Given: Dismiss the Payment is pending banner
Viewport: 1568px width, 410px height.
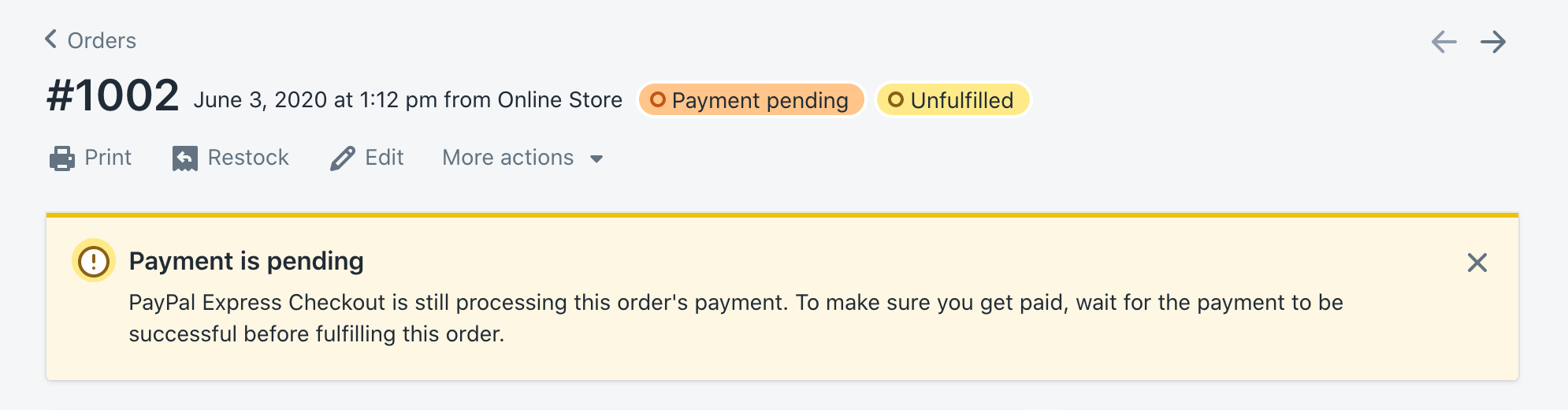Looking at the screenshot, I should click(1477, 263).
